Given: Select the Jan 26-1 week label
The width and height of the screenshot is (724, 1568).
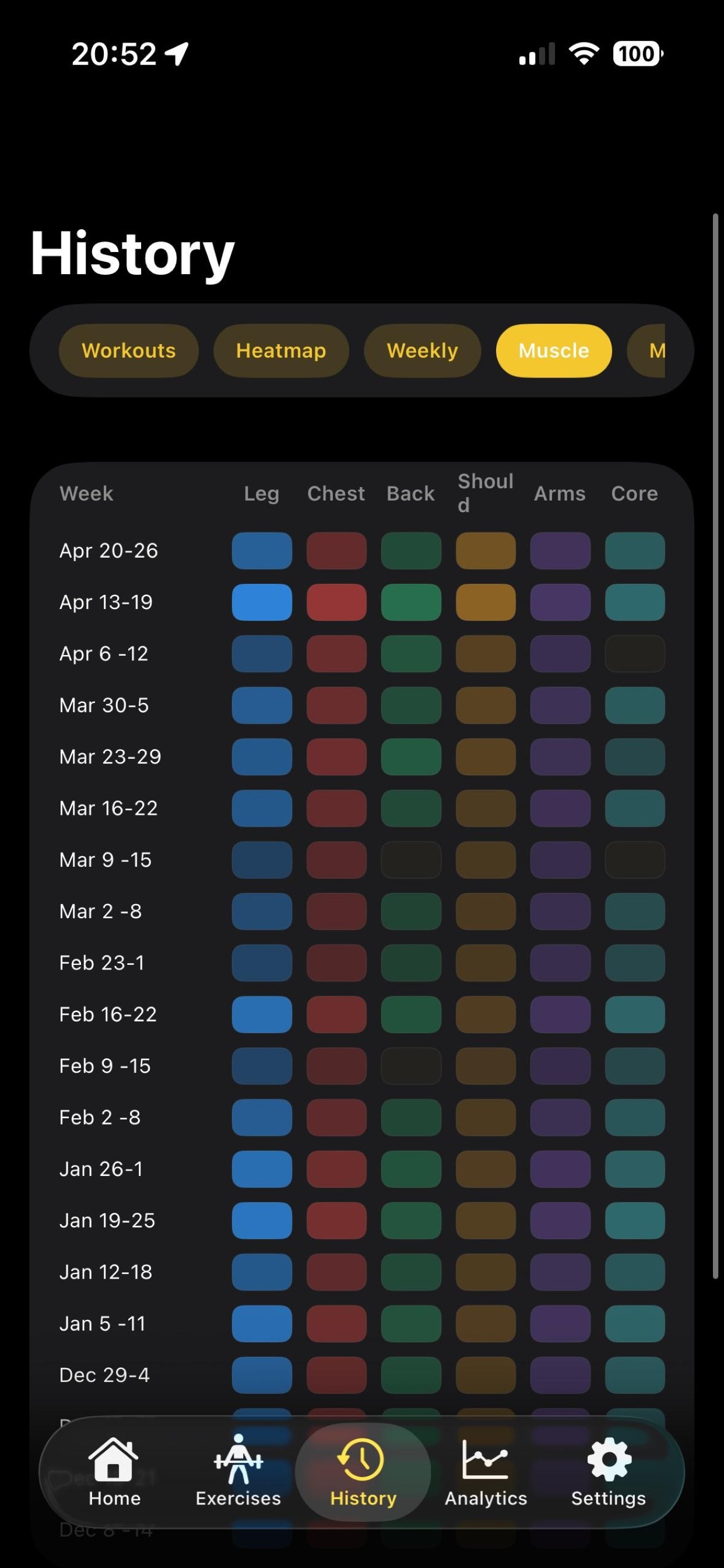Looking at the screenshot, I should (x=101, y=1170).
